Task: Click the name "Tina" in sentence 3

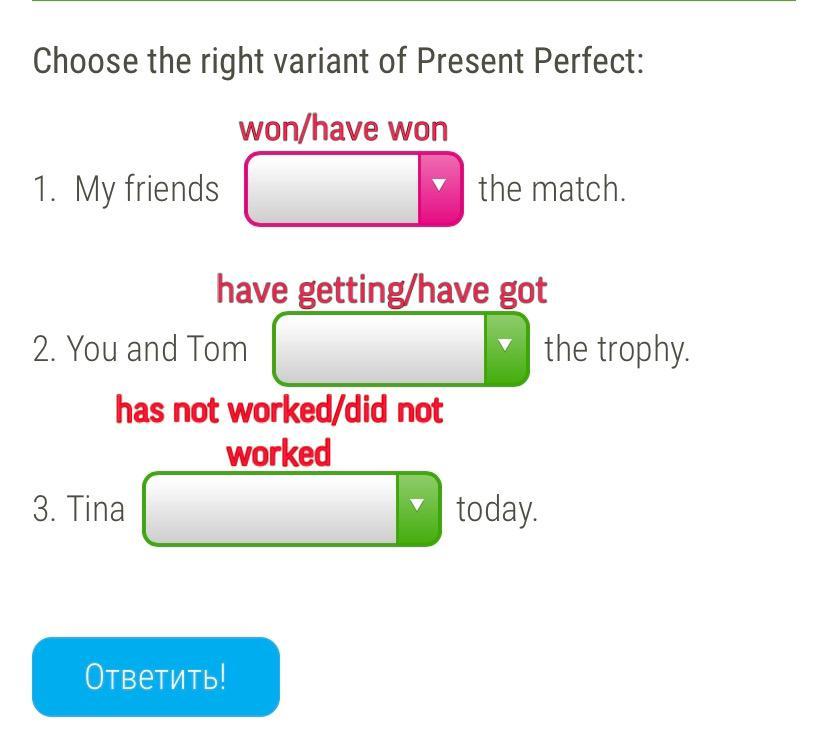Action: (96, 509)
